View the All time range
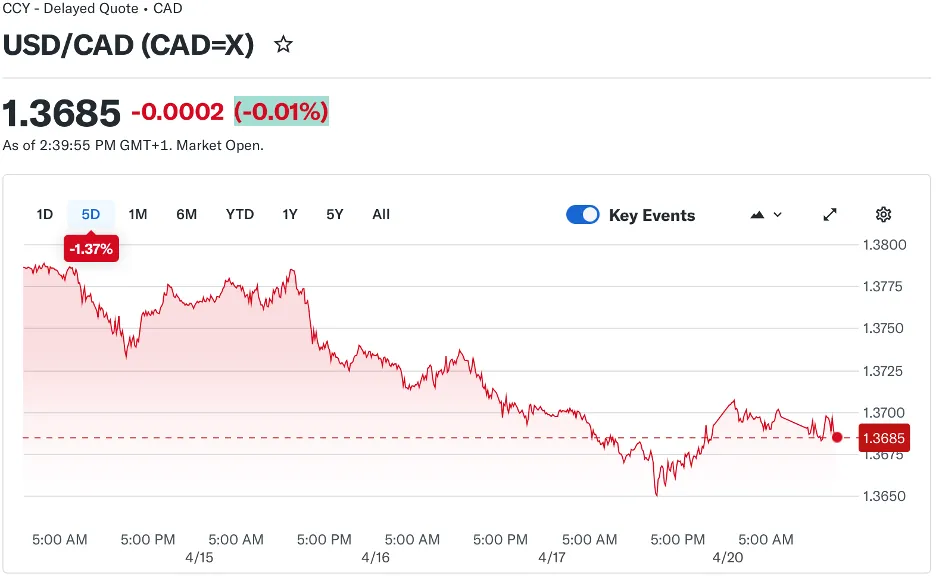The image size is (936, 580). (x=381, y=214)
